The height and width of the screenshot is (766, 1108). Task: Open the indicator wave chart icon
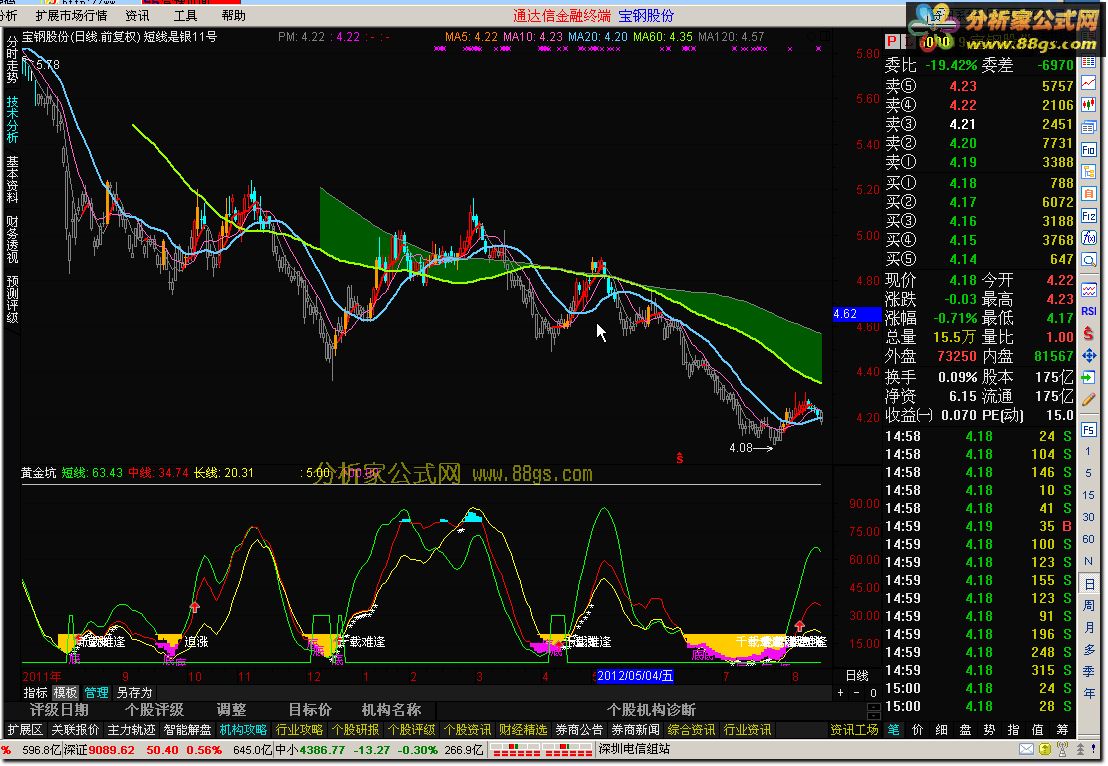click(x=1089, y=290)
